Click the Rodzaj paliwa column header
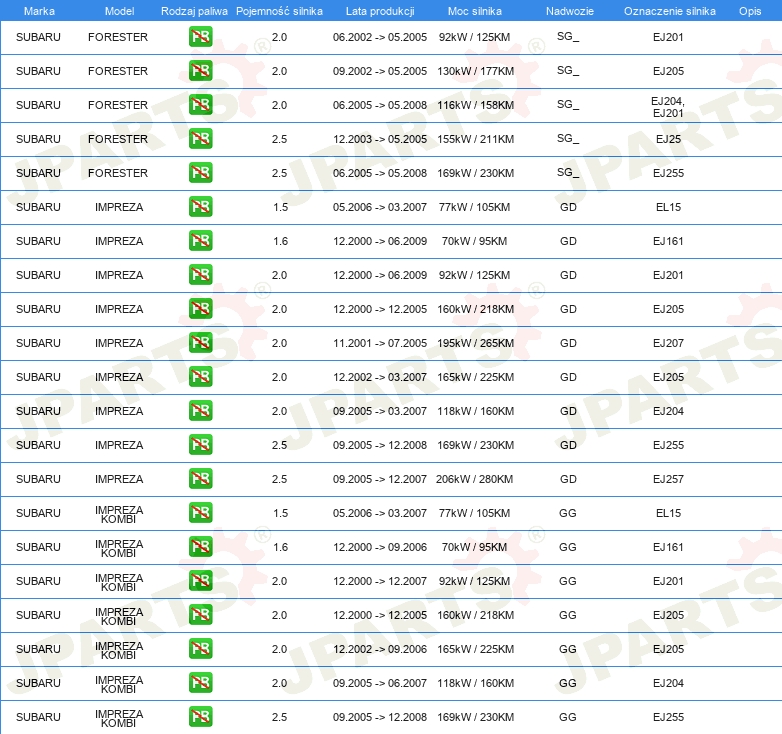Image resolution: width=782 pixels, height=734 pixels. (x=194, y=10)
